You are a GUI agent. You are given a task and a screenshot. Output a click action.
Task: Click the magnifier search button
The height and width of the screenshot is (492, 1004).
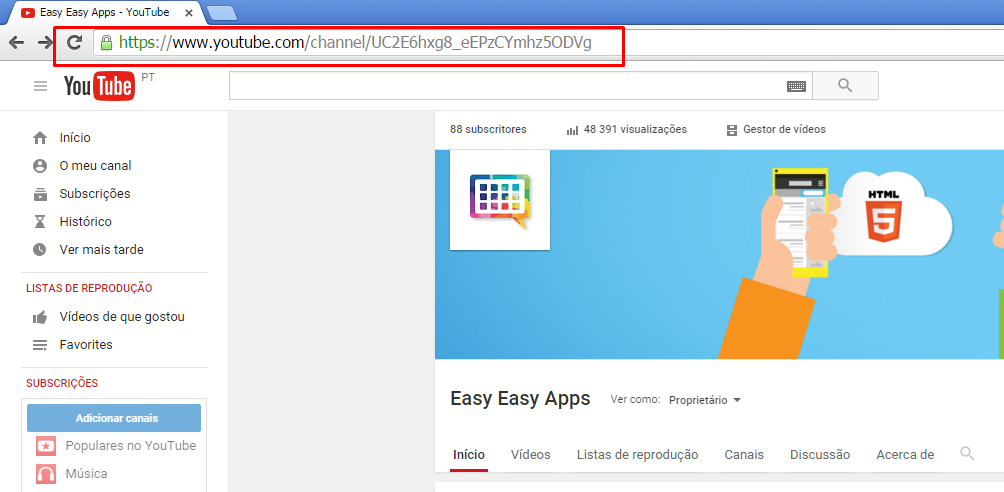[x=845, y=86]
